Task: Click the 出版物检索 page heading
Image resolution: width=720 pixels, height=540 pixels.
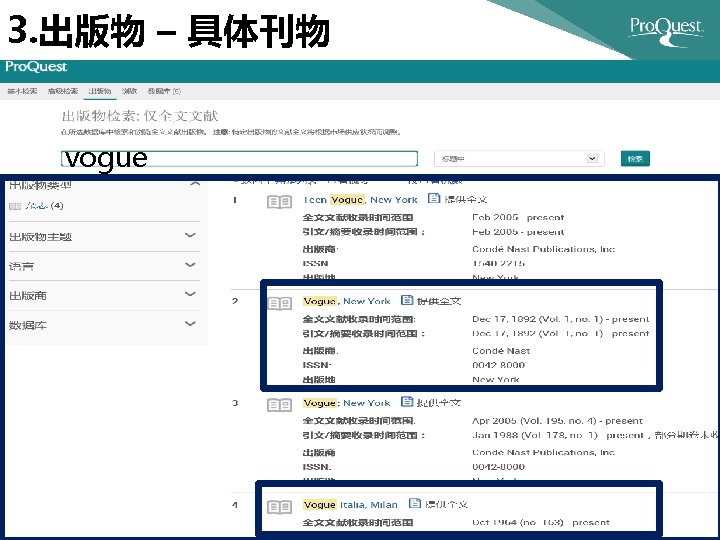Action: tap(140, 116)
